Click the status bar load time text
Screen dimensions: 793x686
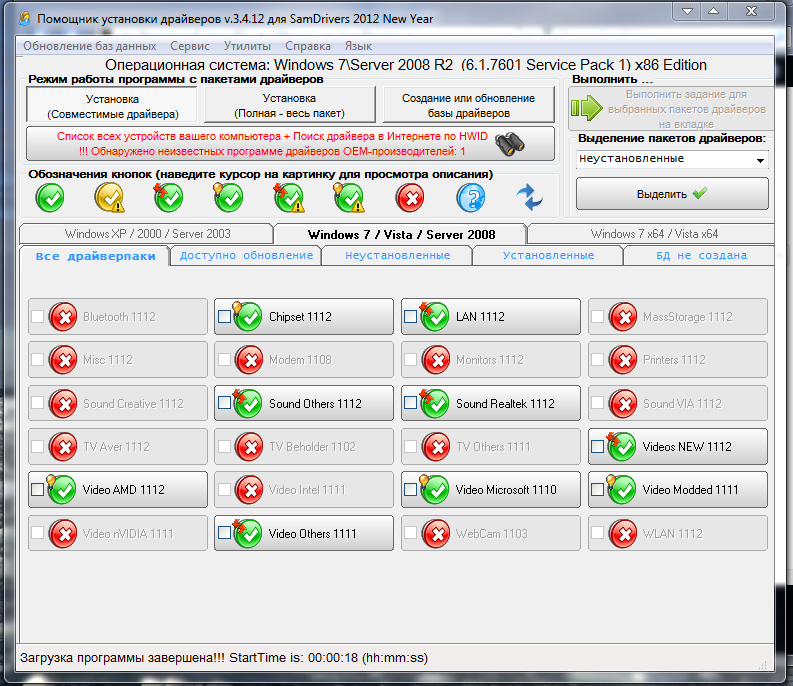(x=224, y=658)
